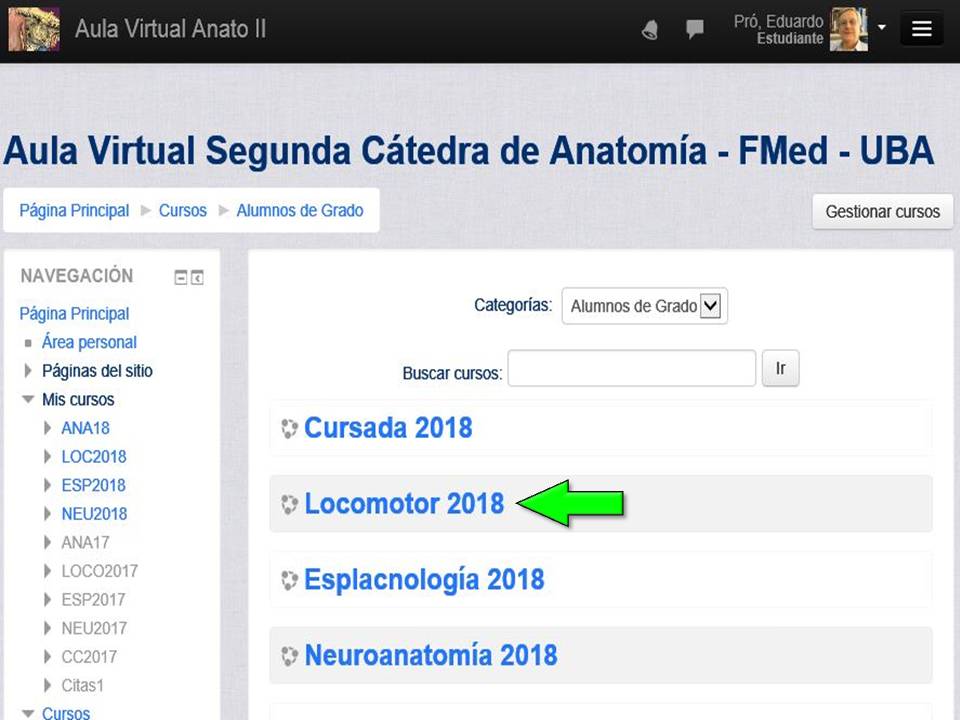Collapse the Mis cursos tree node
This screenshot has height=720, width=960.
[28, 400]
